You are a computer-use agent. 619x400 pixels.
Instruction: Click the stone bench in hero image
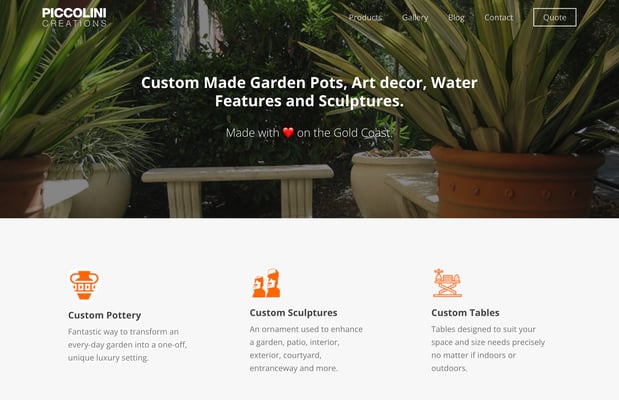point(238,190)
